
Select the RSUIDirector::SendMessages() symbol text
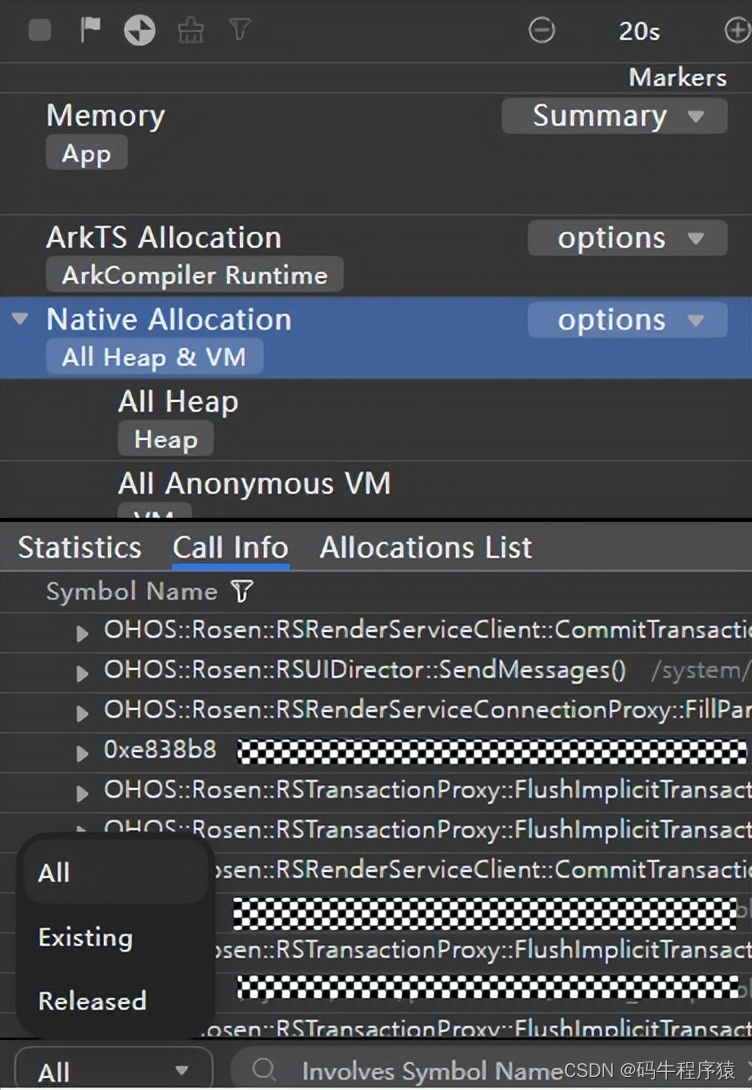click(365, 670)
